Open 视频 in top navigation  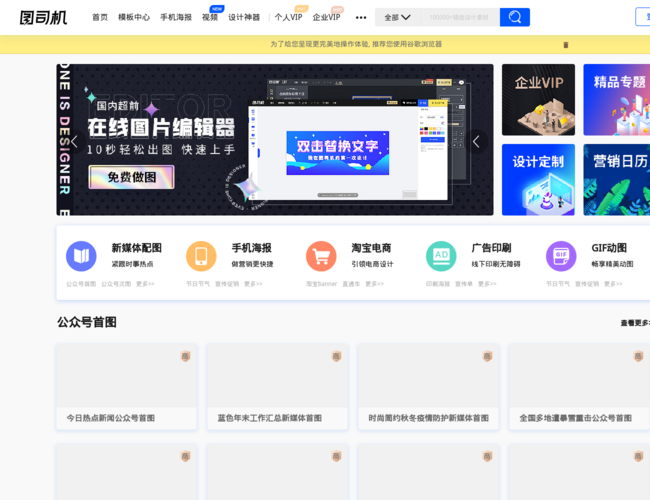(x=210, y=17)
